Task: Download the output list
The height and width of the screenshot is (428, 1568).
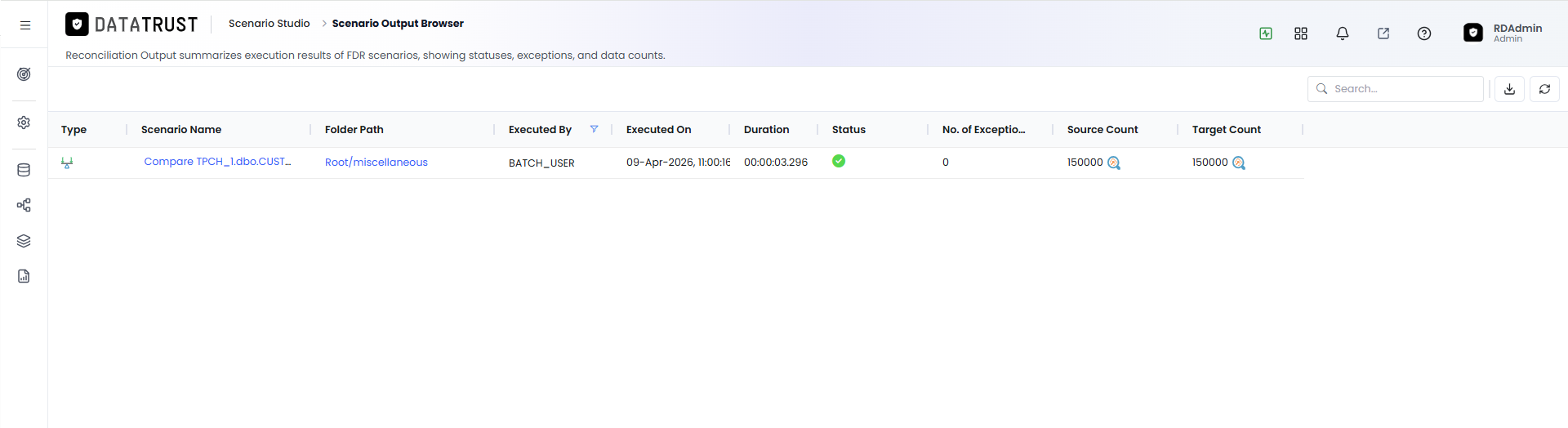Action: tap(1509, 89)
